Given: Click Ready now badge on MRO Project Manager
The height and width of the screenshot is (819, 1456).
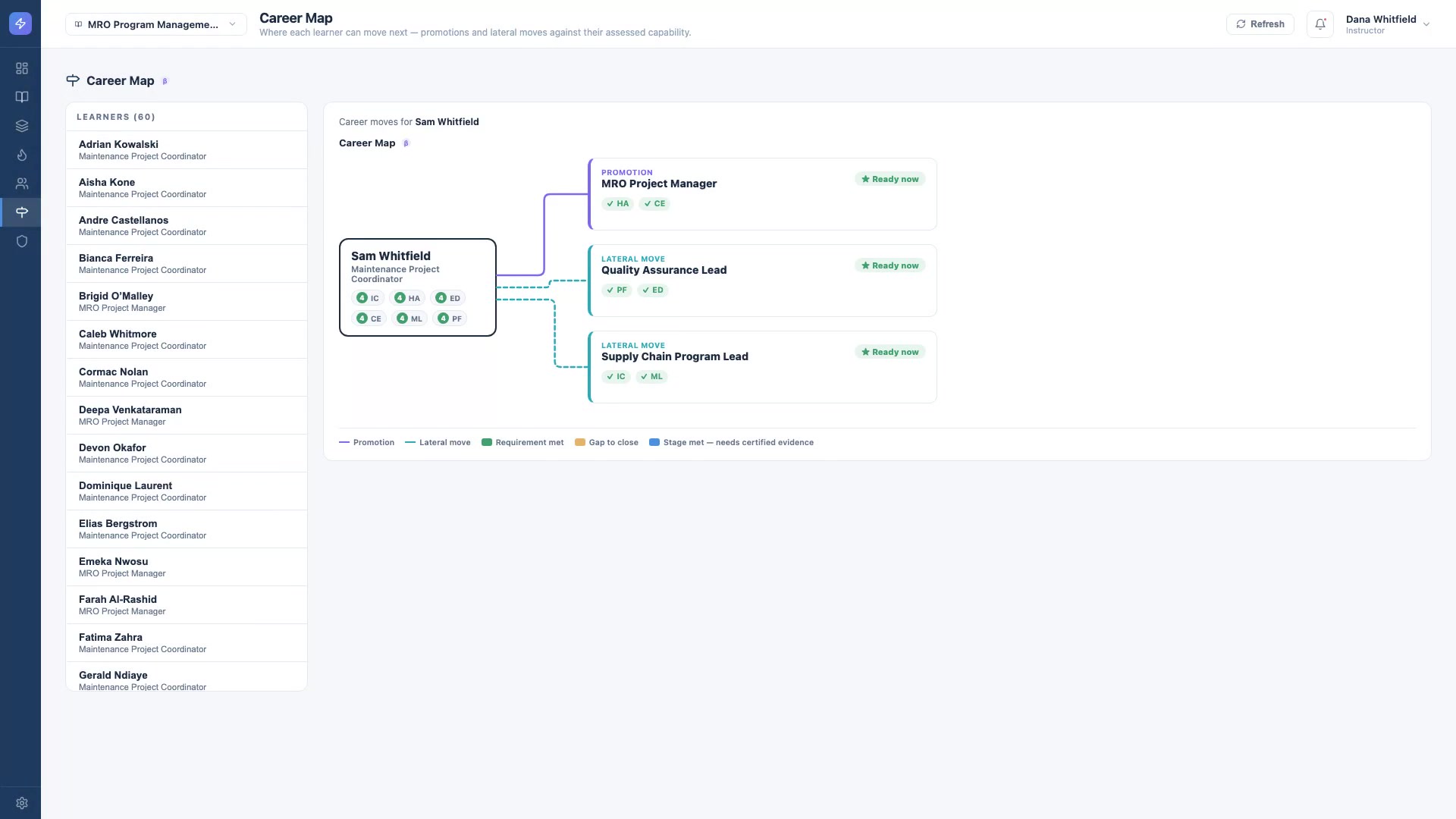Looking at the screenshot, I should pos(890,180).
